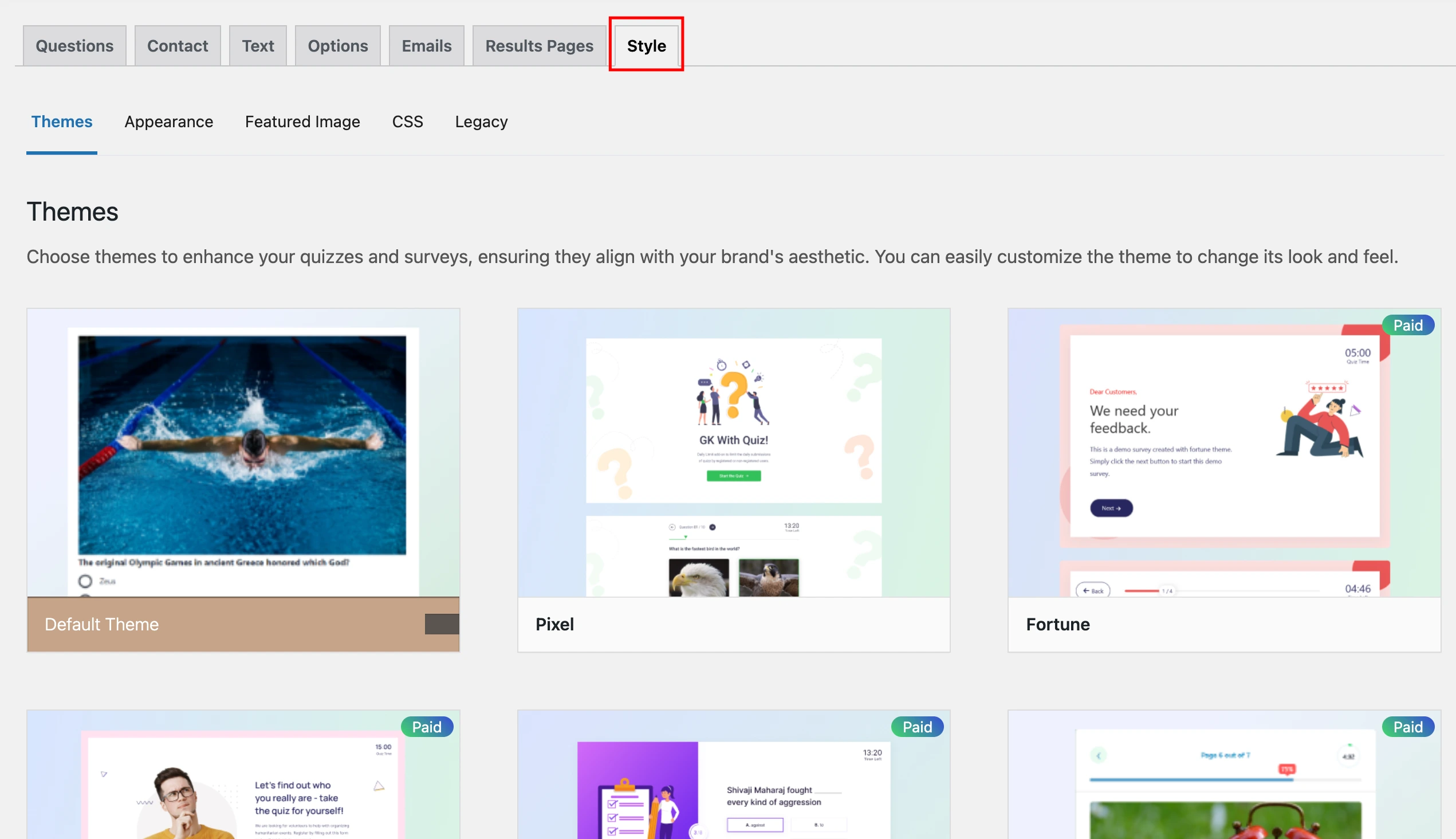Click the Pixel theme name label
The image size is (1456, 839).
click(554, 624)
